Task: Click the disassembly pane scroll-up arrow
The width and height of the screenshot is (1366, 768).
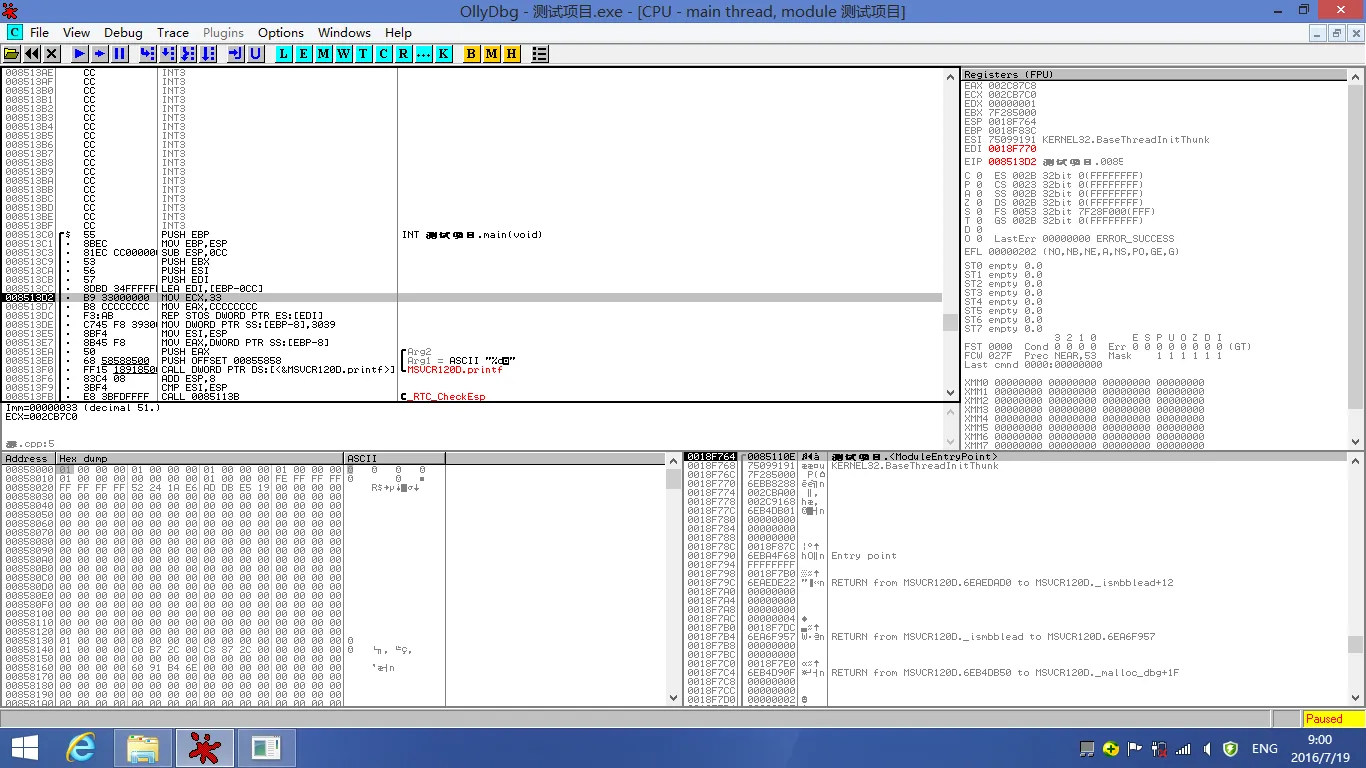Action: coord(950,76)
